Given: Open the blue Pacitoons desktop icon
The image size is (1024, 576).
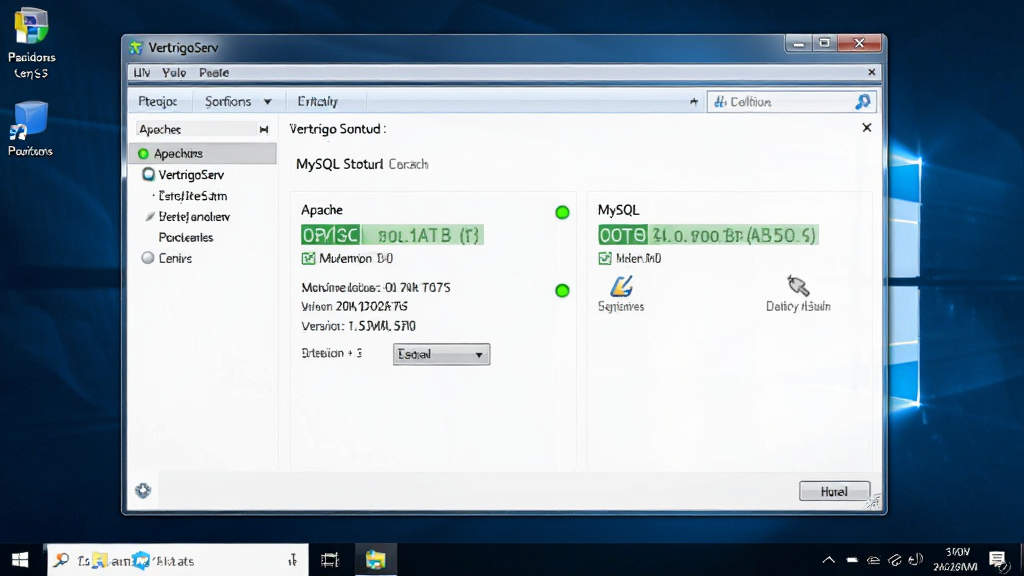Looking at the screenshot, I should pos(29,121).
